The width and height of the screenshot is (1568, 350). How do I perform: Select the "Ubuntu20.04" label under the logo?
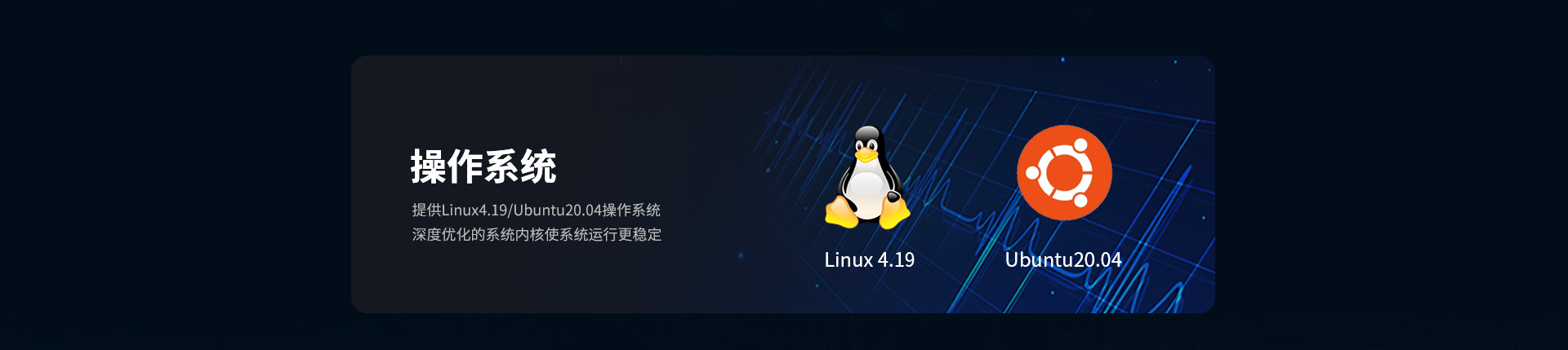tap(1063, 260)
